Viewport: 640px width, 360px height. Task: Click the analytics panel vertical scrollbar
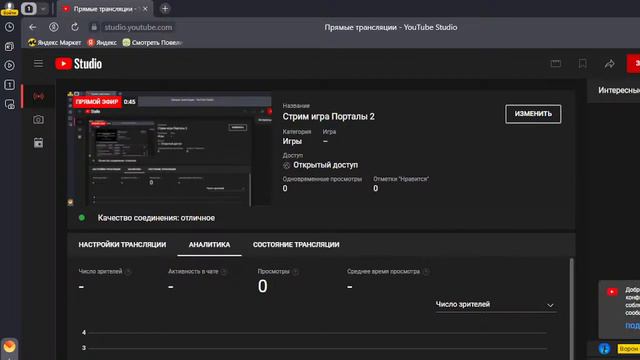click(x=571, y=309)
